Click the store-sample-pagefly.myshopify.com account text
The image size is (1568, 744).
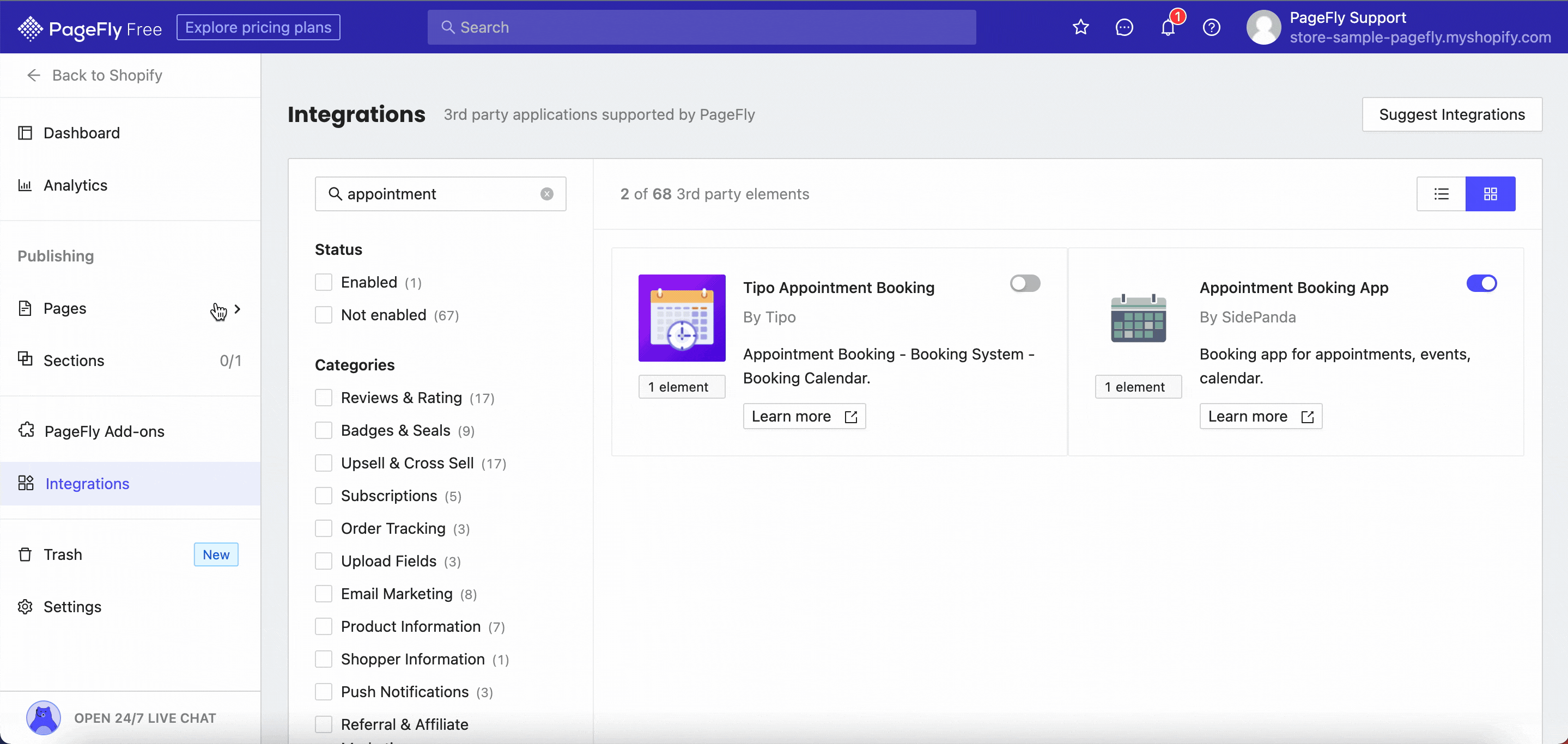pyautogui.click(x=1420, y=37)
